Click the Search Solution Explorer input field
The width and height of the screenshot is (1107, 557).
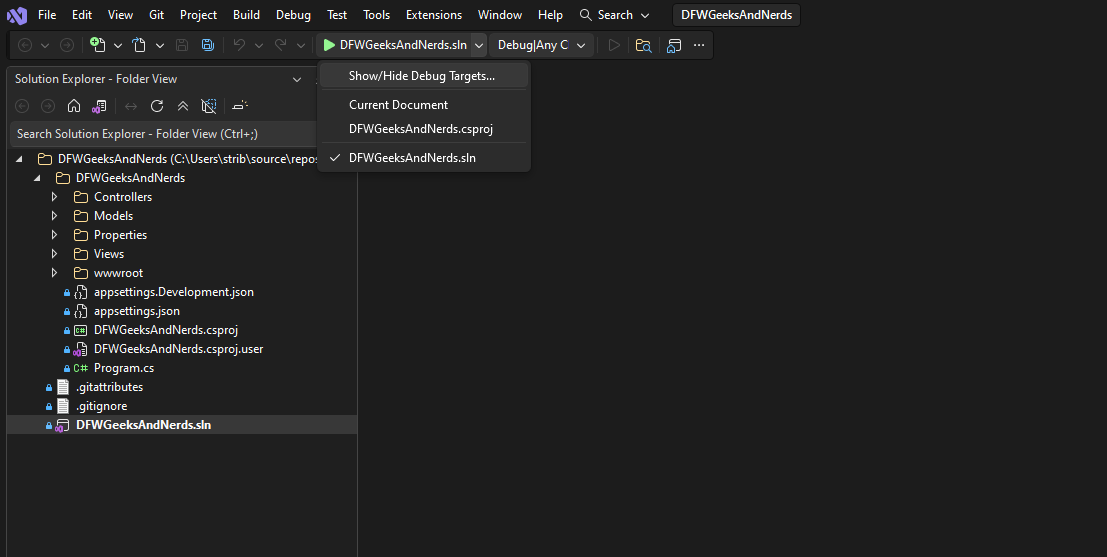tap(164, 133)
